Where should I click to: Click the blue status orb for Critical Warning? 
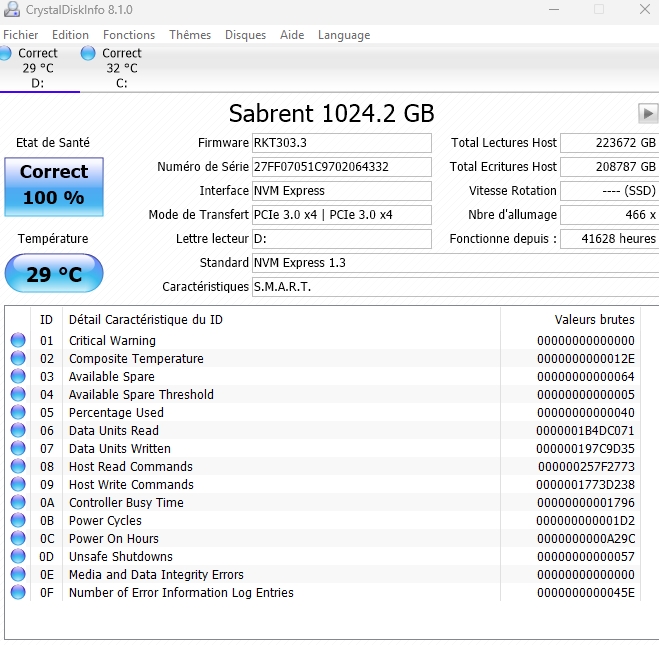pyautogui.click(x=18, y=341)
